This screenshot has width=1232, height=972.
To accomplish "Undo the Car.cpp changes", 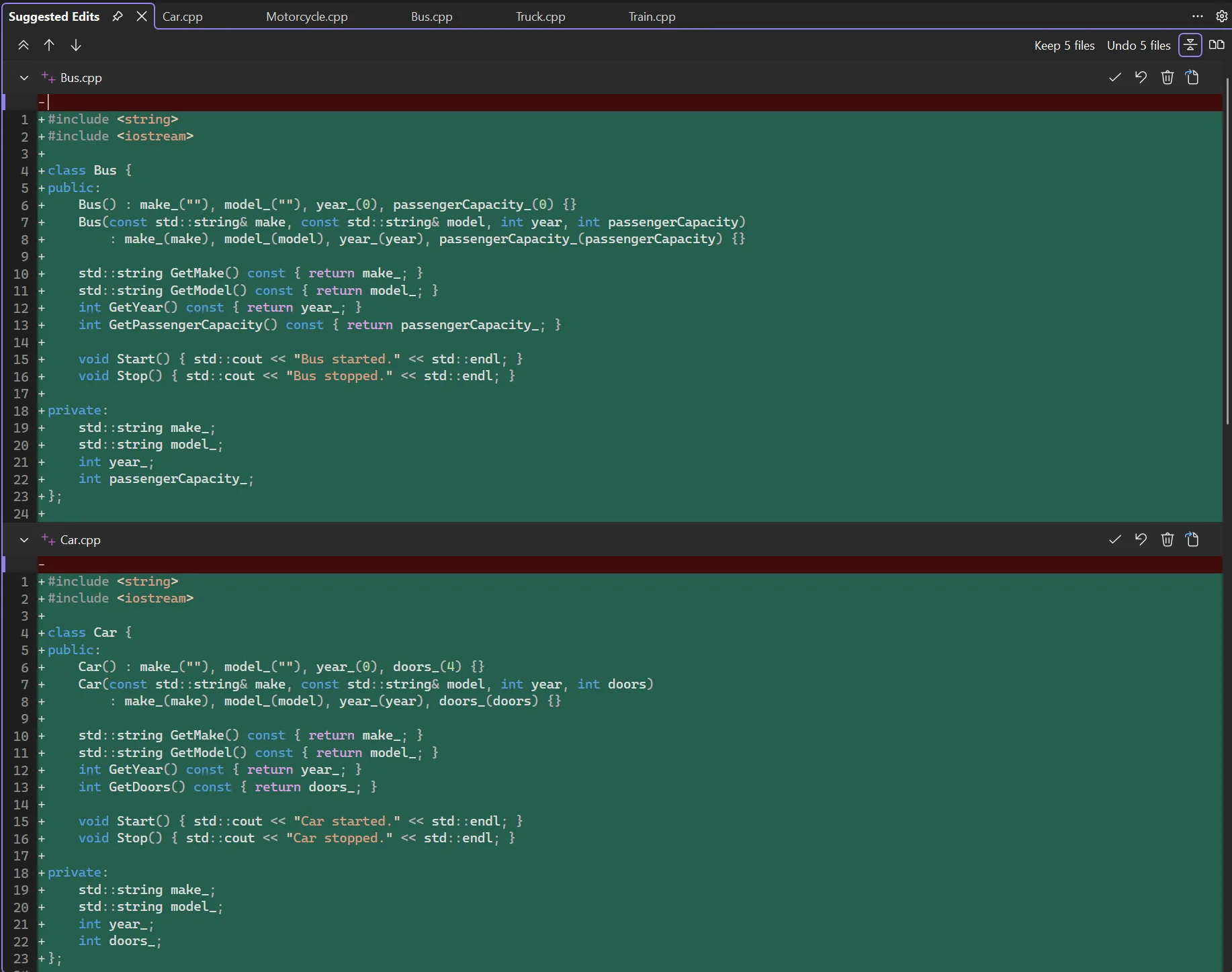I will click(x=1141, y=539).
